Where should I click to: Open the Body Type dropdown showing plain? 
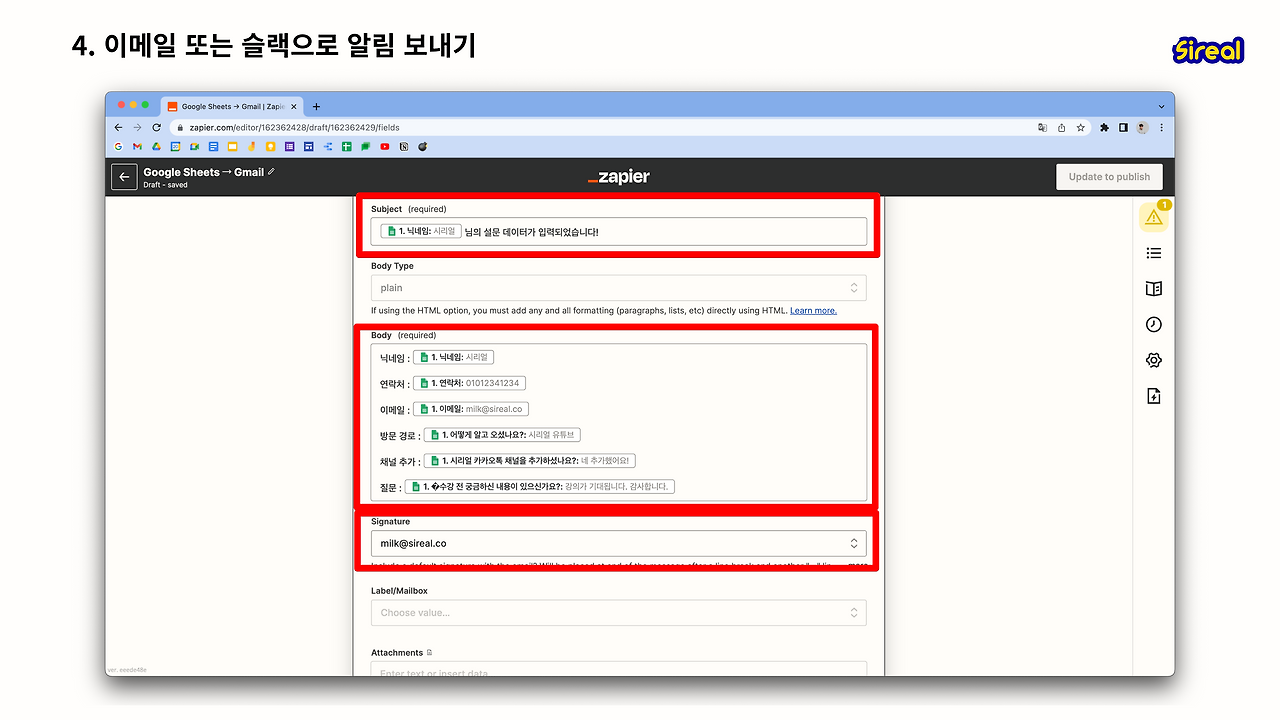pyautogui.click(x=619, y=288)
